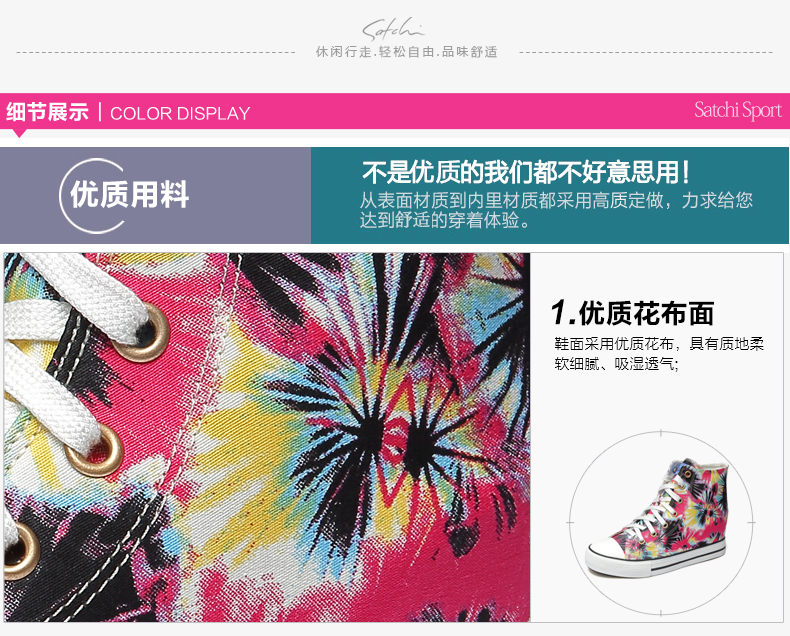Click the 1.优质花布面 title
790x636 pixels.
632,313
